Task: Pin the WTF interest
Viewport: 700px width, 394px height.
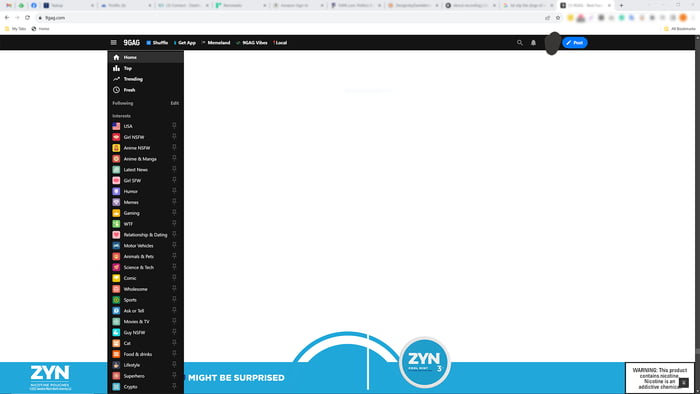Action: tap(174, 224)
